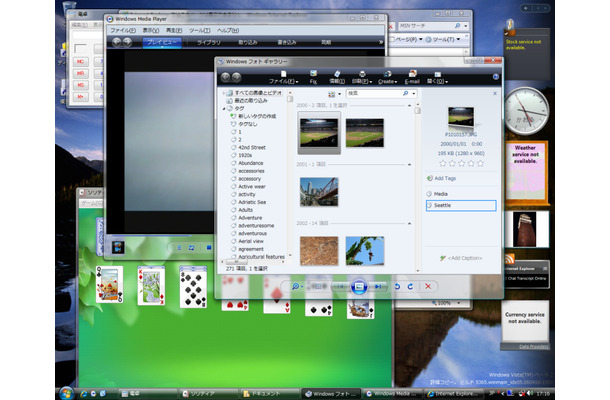Open ツール menu in Windows Media Player

(x=200, y=30)
